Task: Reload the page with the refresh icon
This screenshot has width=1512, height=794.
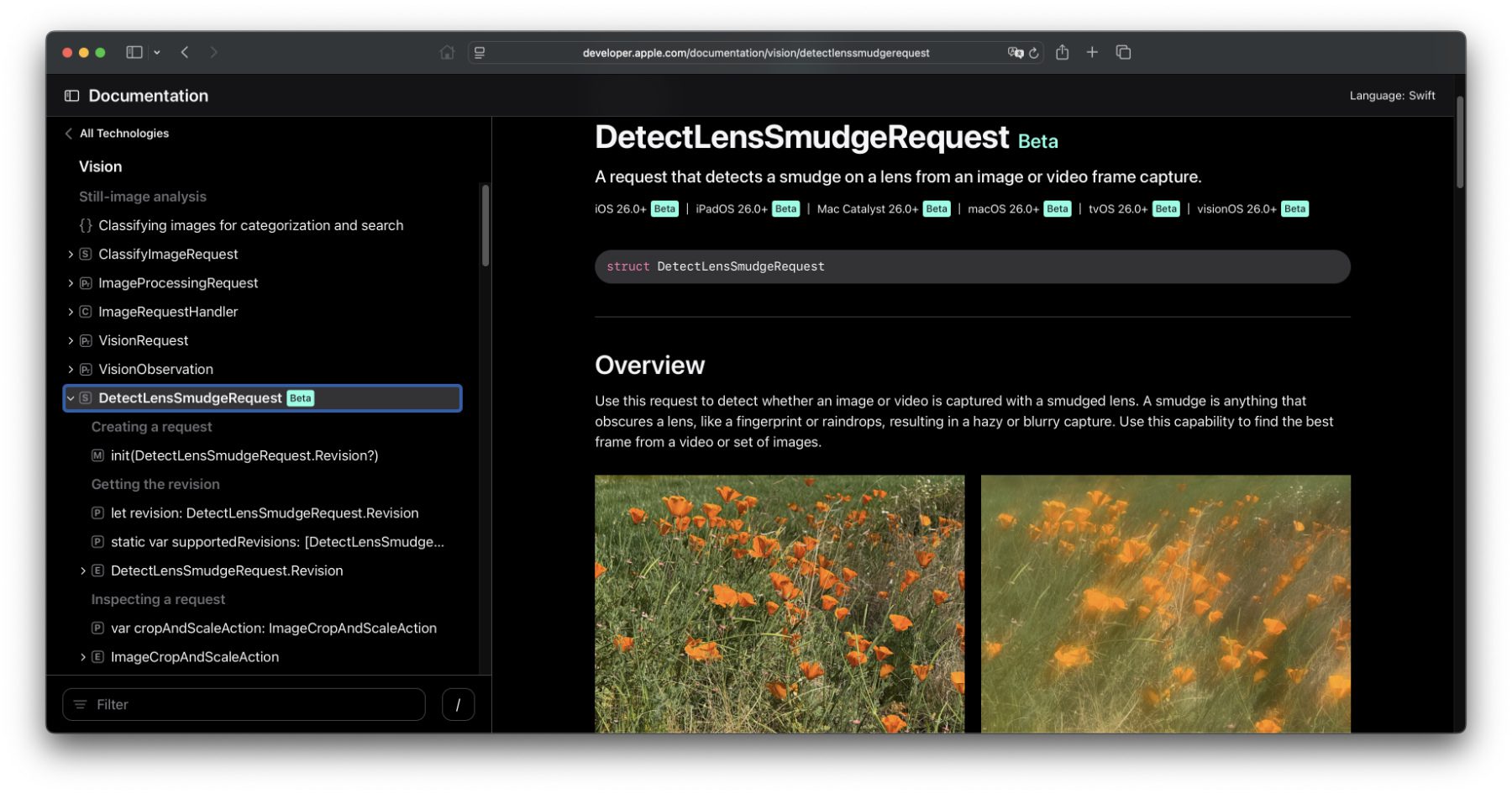Action: point(1034,53)
